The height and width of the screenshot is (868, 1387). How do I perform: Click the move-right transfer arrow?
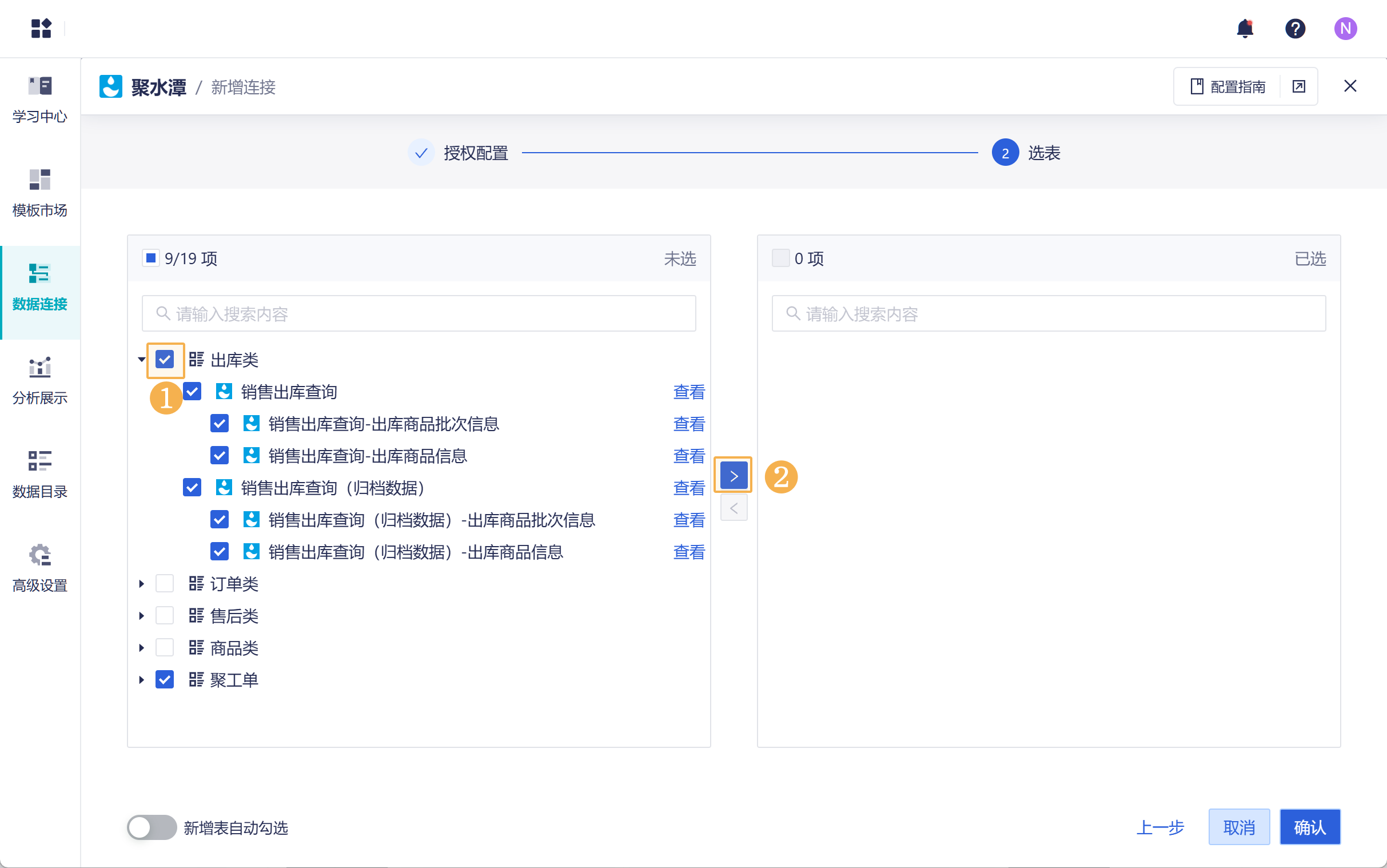click(734, 475)
